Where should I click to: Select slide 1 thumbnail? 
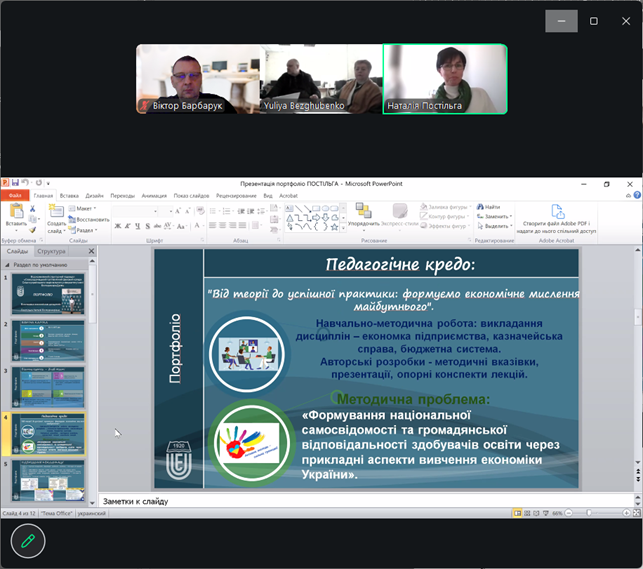click(x=48, y=294)
